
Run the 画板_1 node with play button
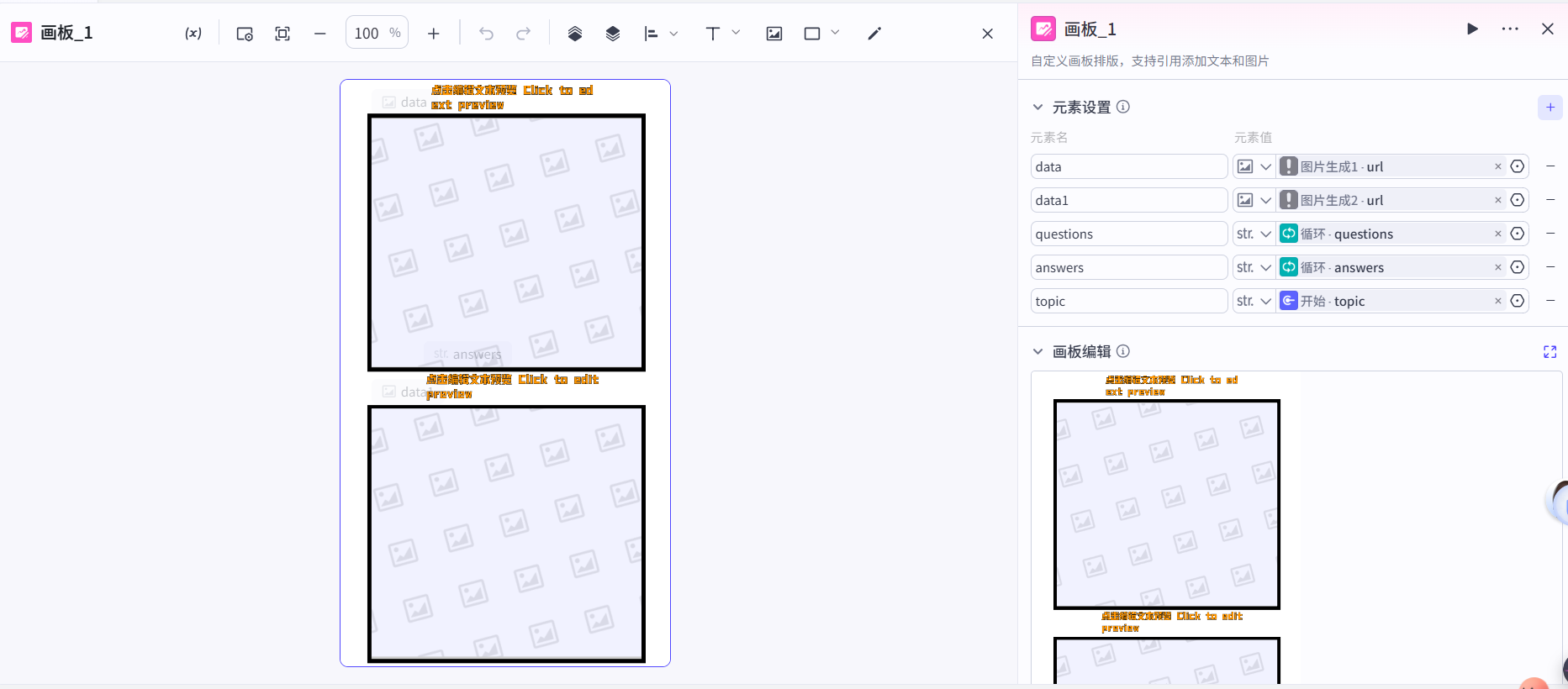coord(1472,29)
